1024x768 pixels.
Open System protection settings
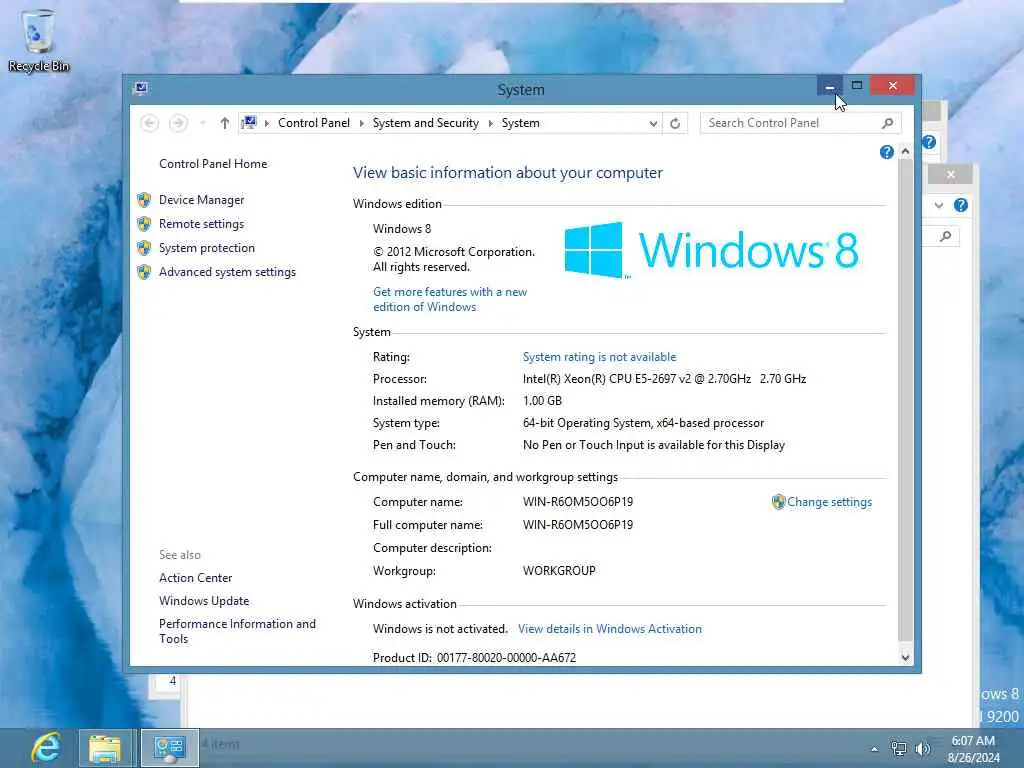[x=206, y=248]
